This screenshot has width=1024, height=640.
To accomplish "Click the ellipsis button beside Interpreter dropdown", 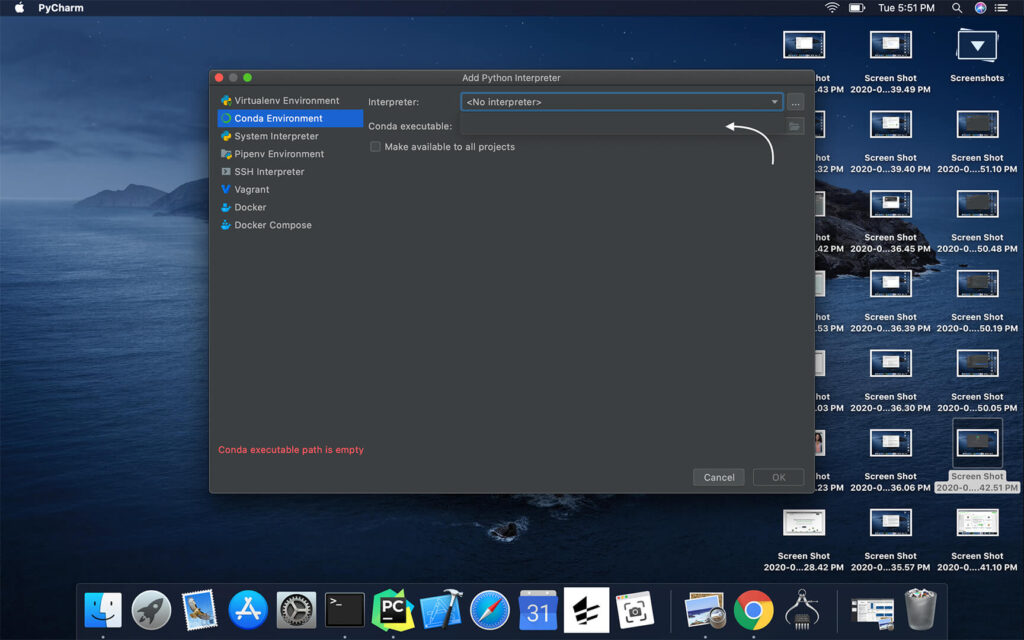I will click(x=795, y=103).
